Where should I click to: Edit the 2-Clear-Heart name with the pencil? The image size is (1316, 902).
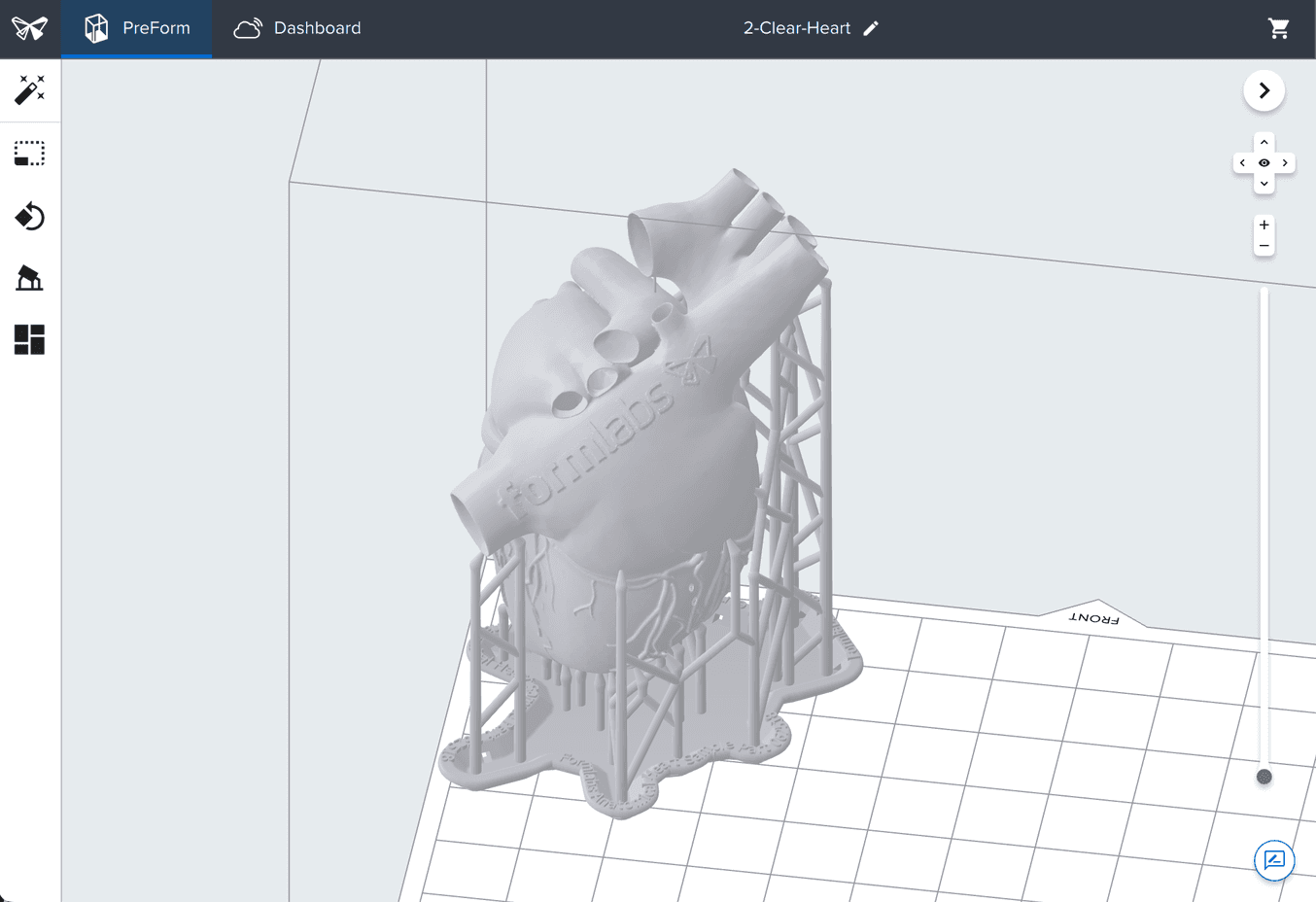[x=871, y=28]
